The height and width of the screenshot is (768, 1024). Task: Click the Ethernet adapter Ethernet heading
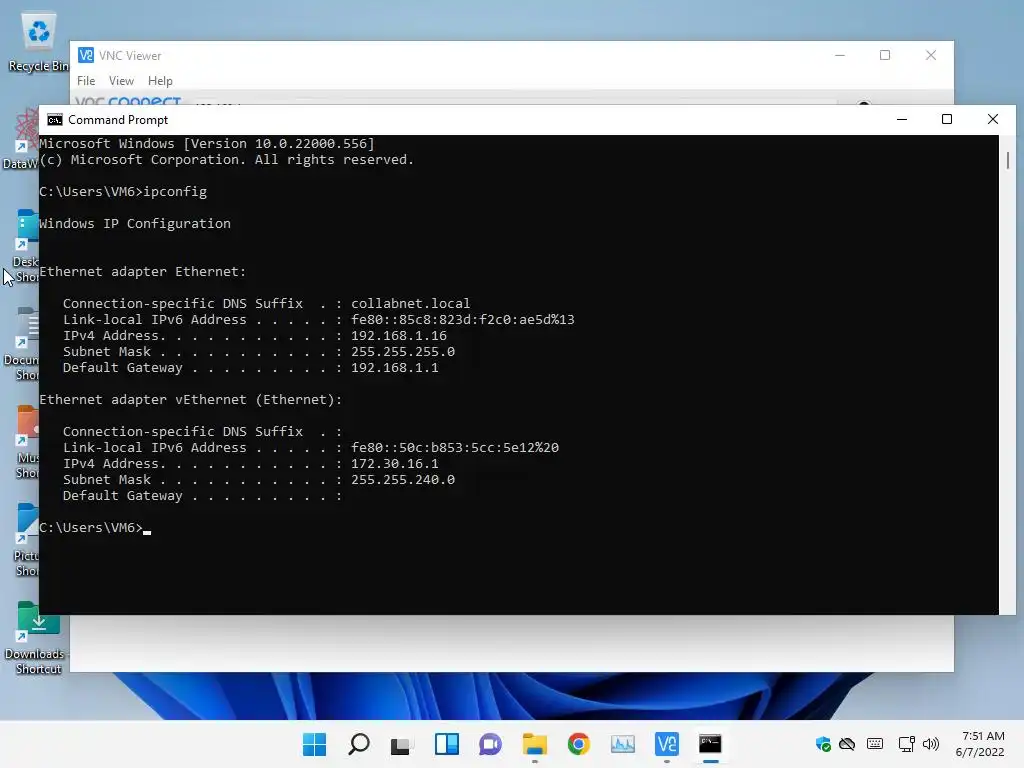142,272
